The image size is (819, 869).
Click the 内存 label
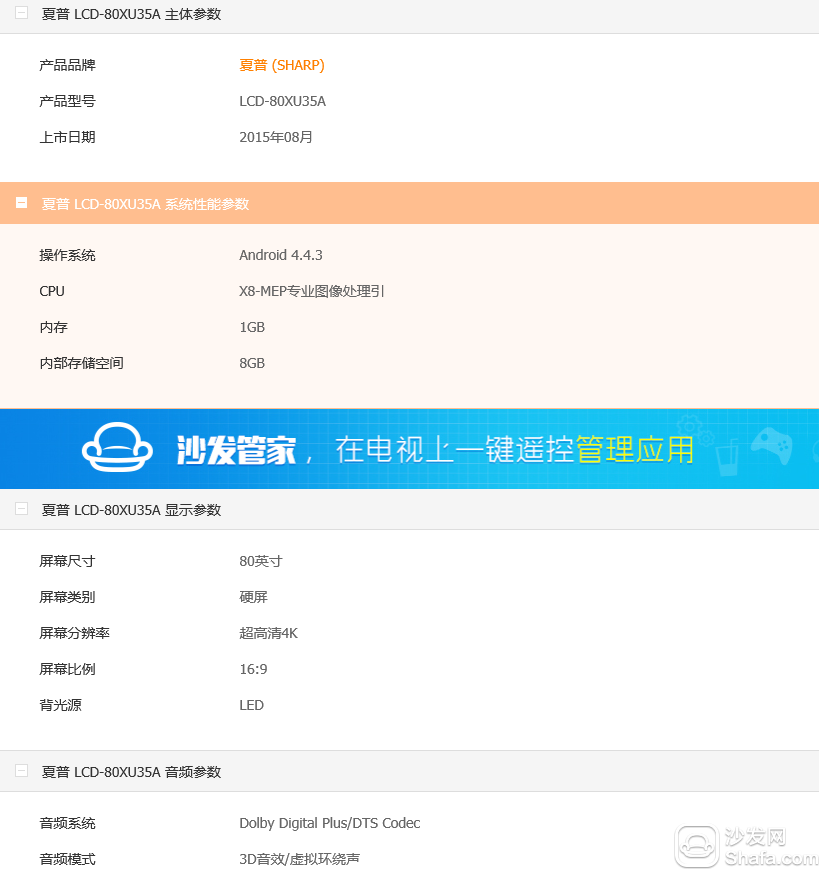pos(54,328)
